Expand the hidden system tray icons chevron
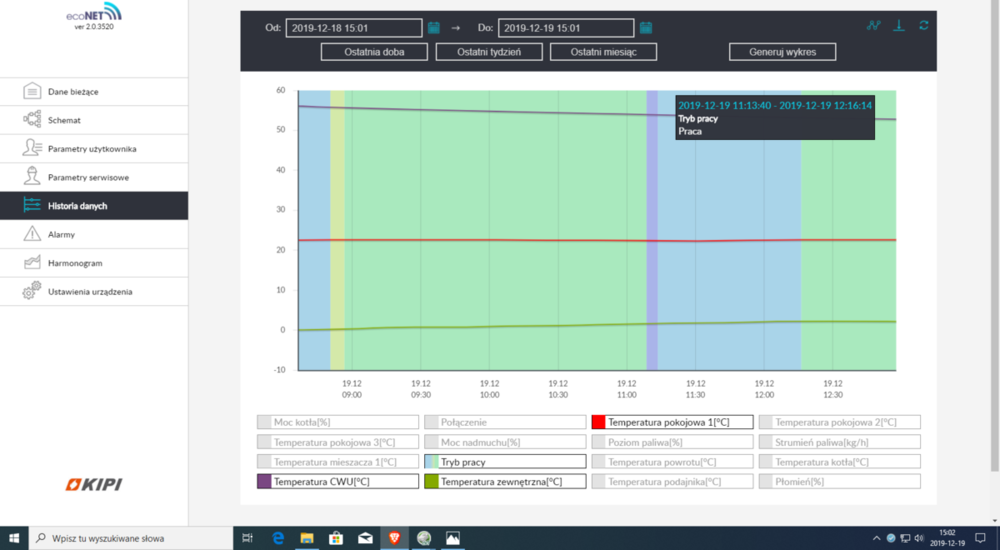1000x550 pixels. [876, 538]
